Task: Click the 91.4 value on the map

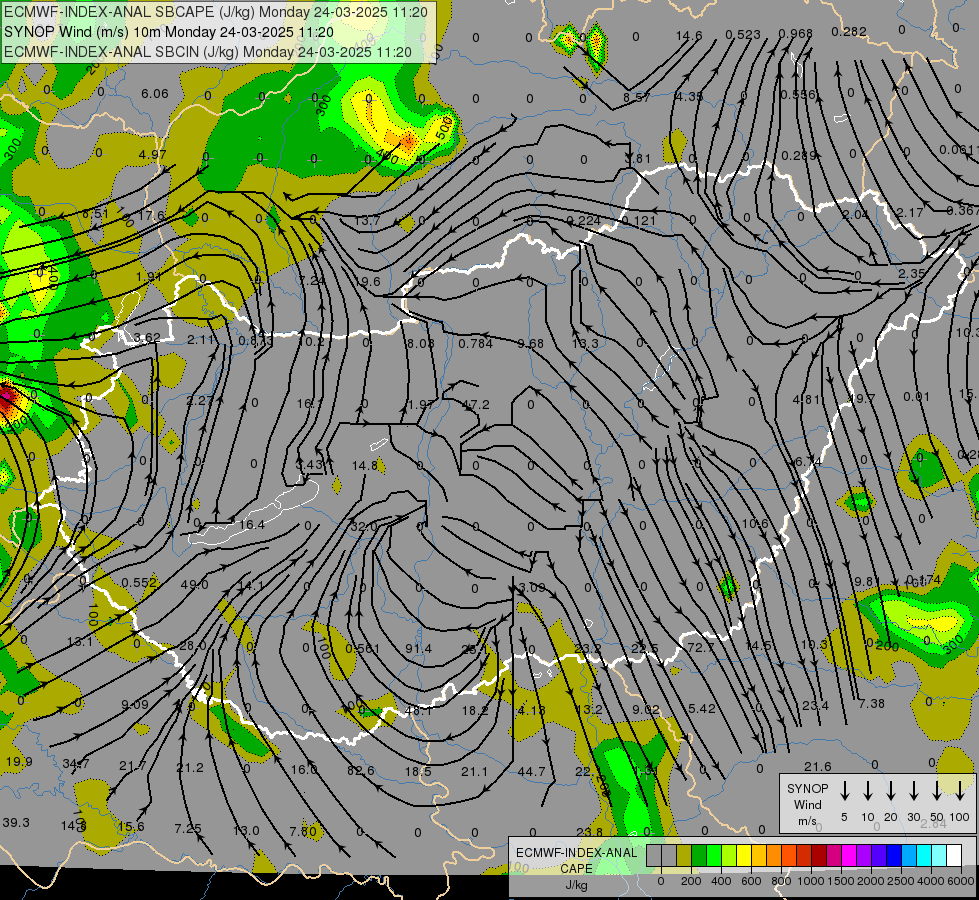Action: pos(418,649)
